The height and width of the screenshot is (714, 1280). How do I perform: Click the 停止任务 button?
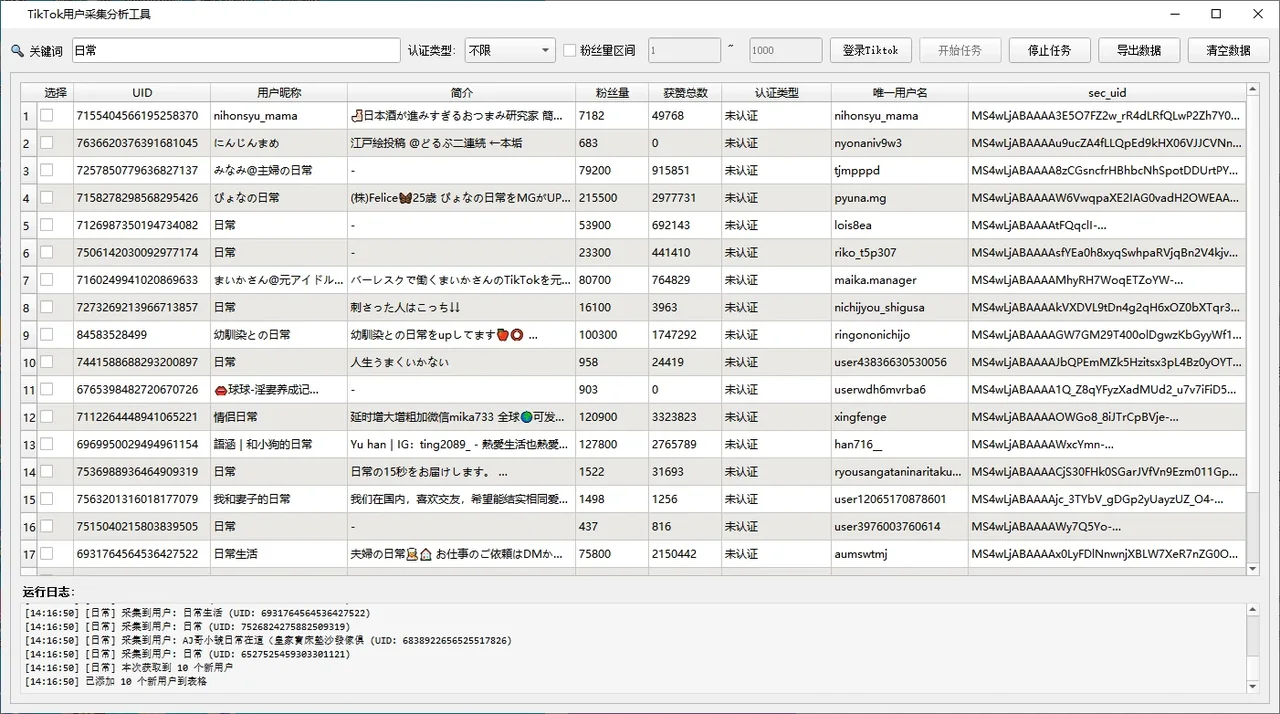click(x=1049, y=50)
